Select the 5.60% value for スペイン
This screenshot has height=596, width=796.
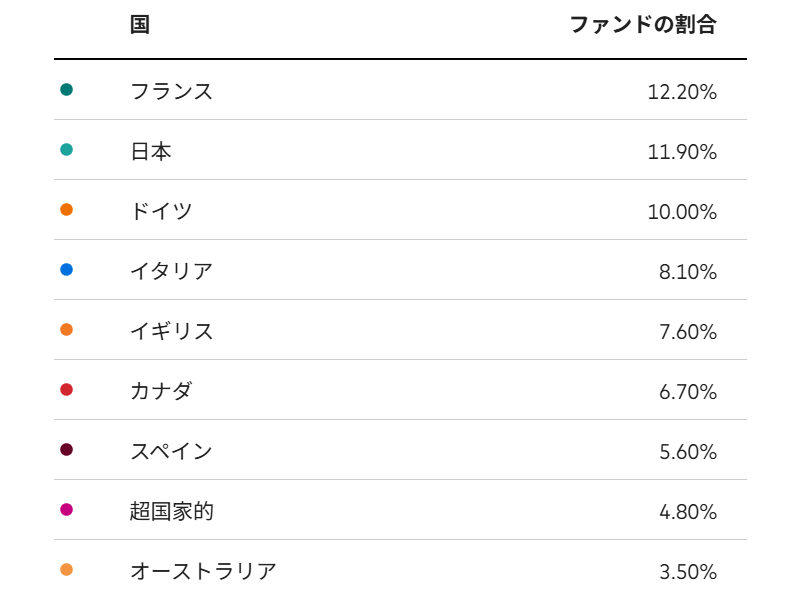click(688, 452)
